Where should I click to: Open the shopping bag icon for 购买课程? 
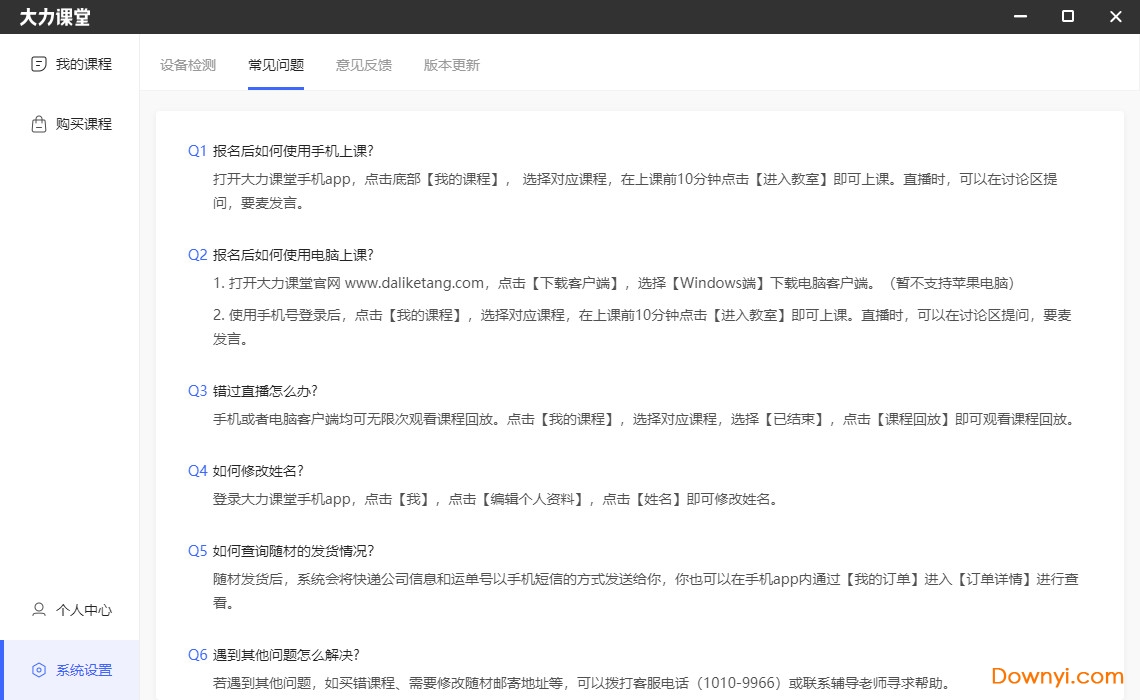pos(39,124)
